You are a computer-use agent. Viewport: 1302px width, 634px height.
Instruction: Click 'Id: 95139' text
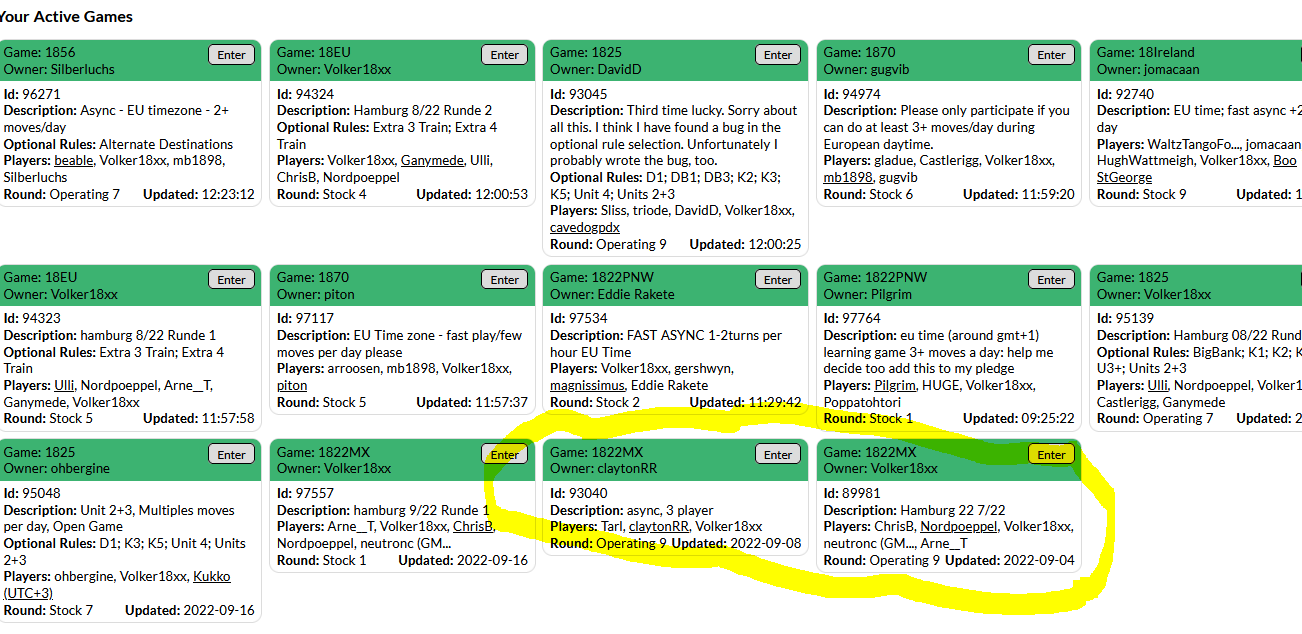point(1125,319)
